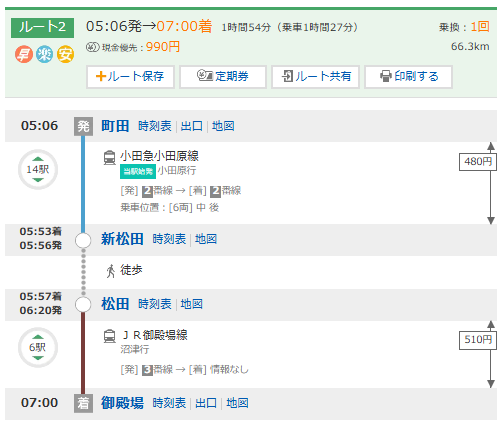Open 地図 link for 新松田 station
The height and width of the screenshot is (424, 504).
click(206, 239)
